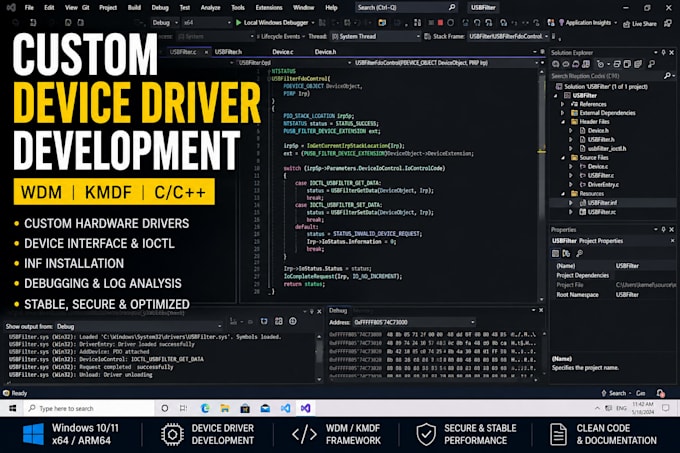Open Microsoft Store from the taskbar
This screenshot has width=680, height=453.
245,408
